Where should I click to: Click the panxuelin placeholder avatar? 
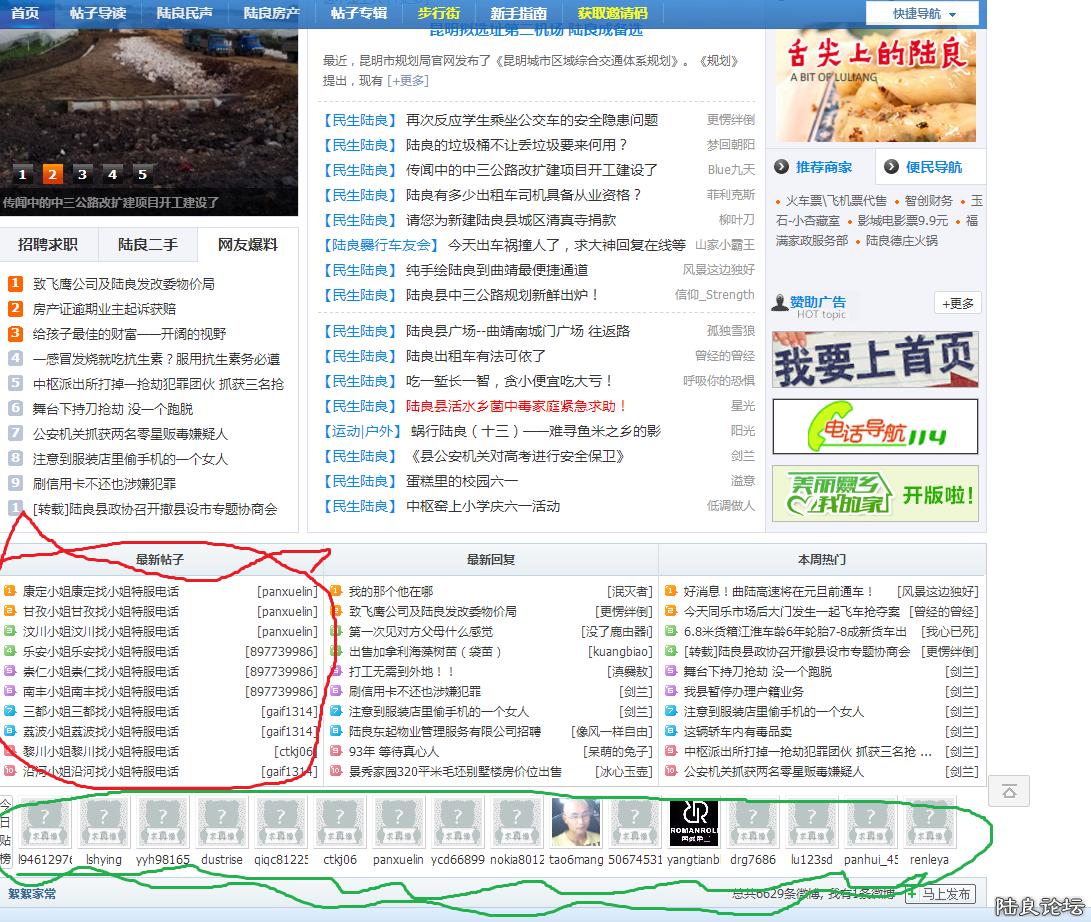(399, 822)
